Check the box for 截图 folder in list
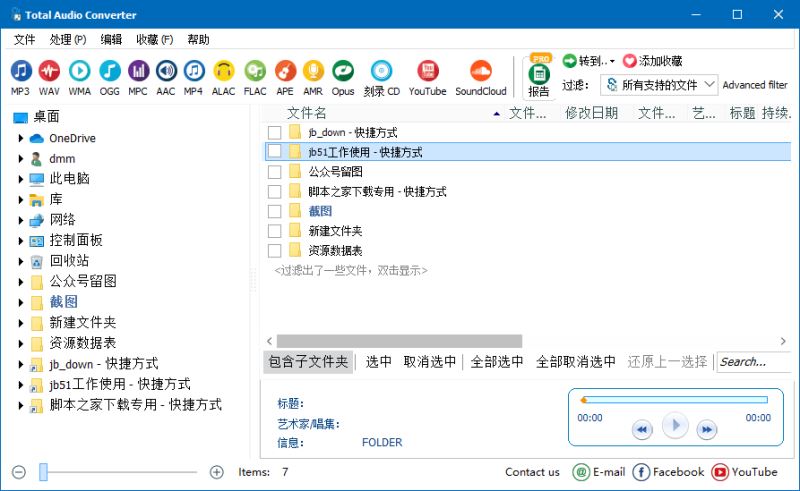 [x=274, y=211]
